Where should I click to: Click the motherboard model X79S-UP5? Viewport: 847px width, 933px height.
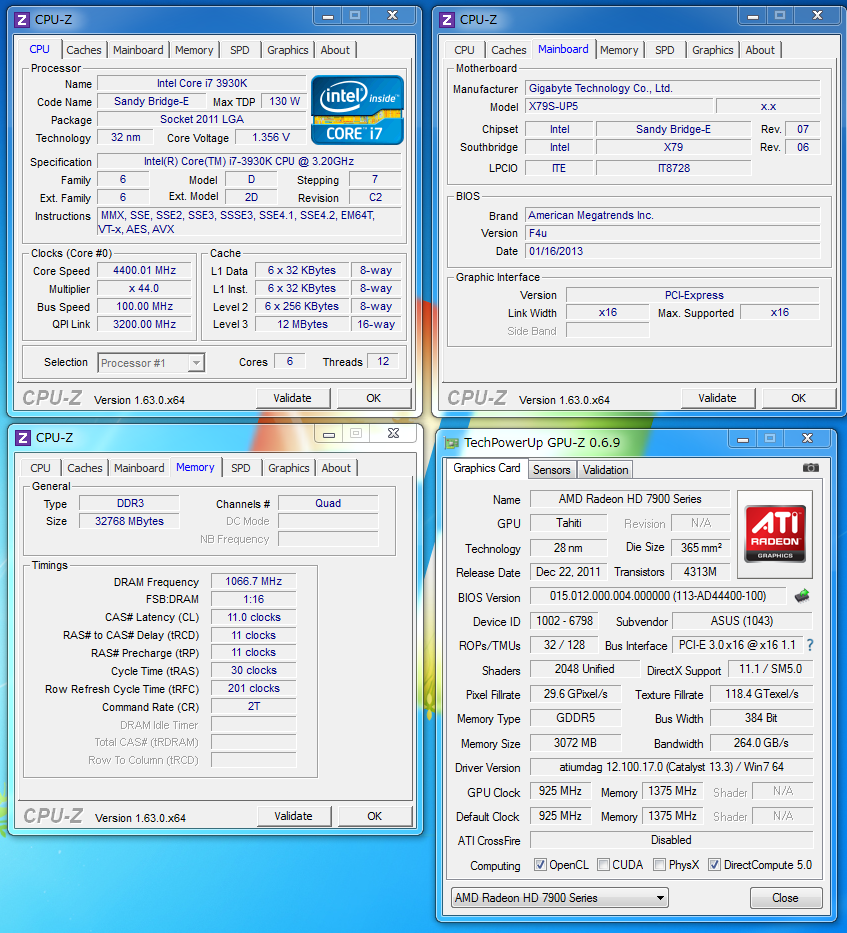click(x=619, y=107)
